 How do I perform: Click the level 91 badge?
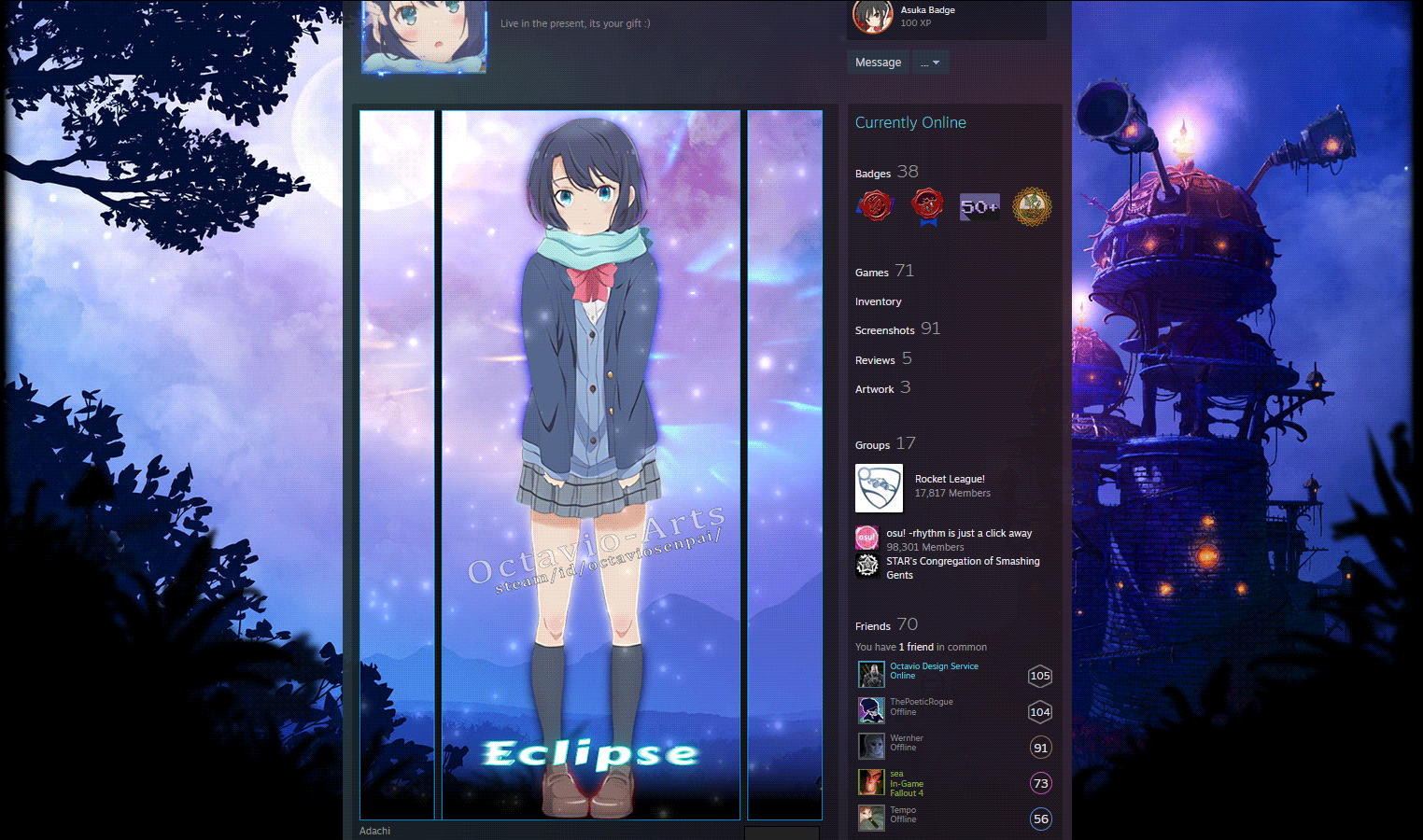(x=1040, y=748)
